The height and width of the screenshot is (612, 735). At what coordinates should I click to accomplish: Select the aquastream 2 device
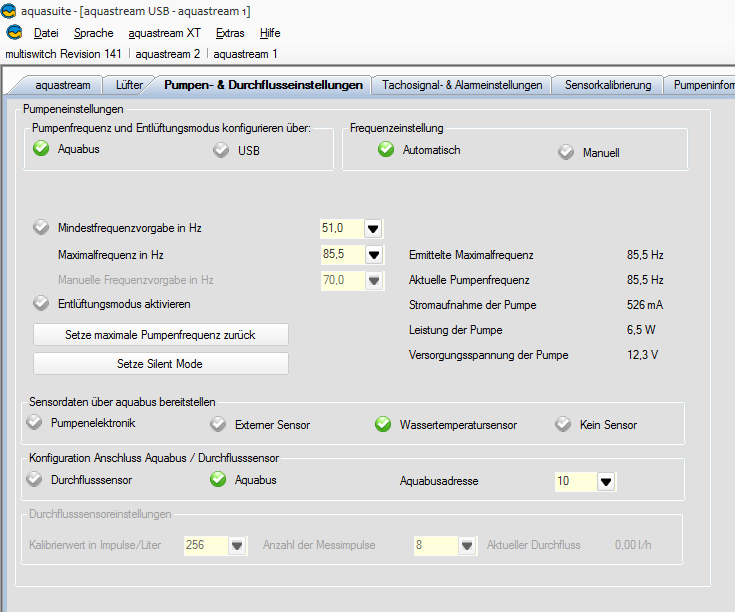coord(168,54)
